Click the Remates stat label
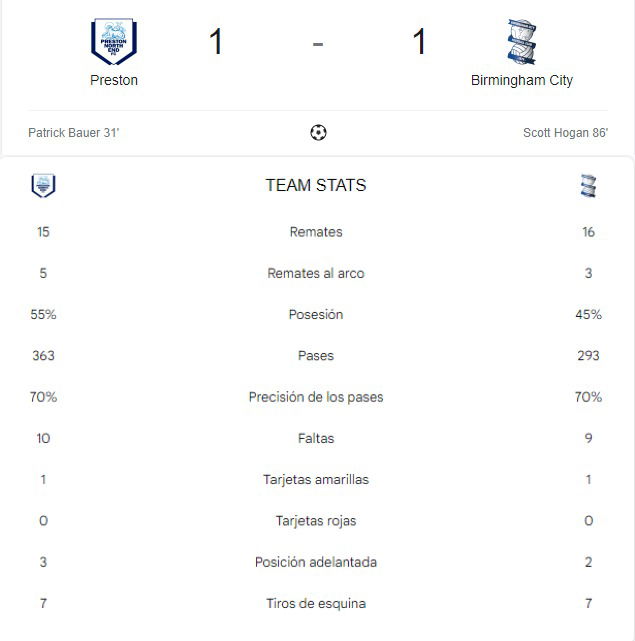This screenshot has width=635, height=641. (x=316, y=232)
